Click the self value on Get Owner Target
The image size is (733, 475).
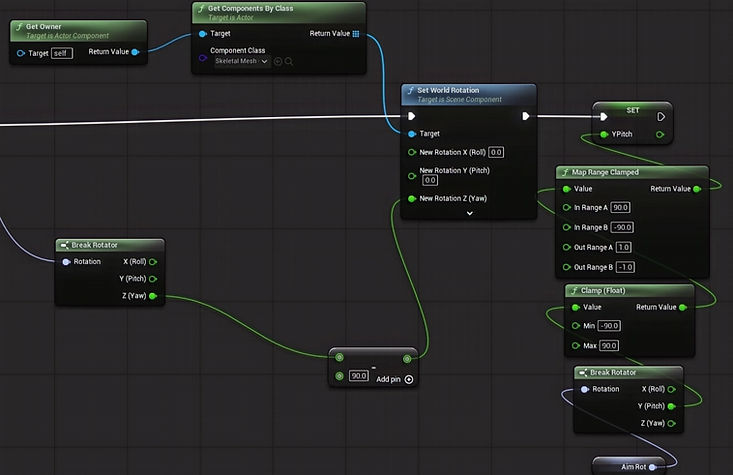point(62,53)
